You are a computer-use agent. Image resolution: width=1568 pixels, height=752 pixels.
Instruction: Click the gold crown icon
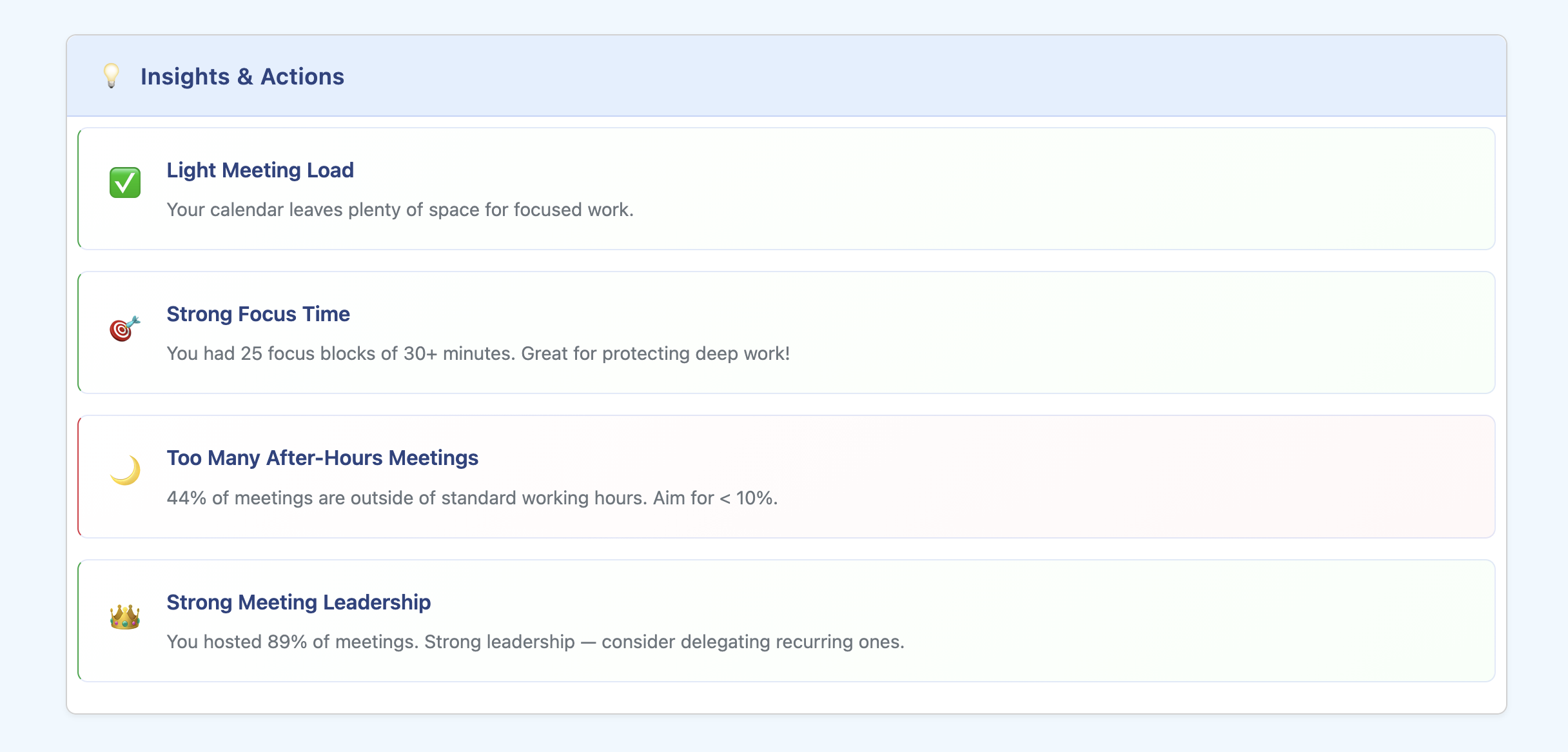(x=125, y=617)
